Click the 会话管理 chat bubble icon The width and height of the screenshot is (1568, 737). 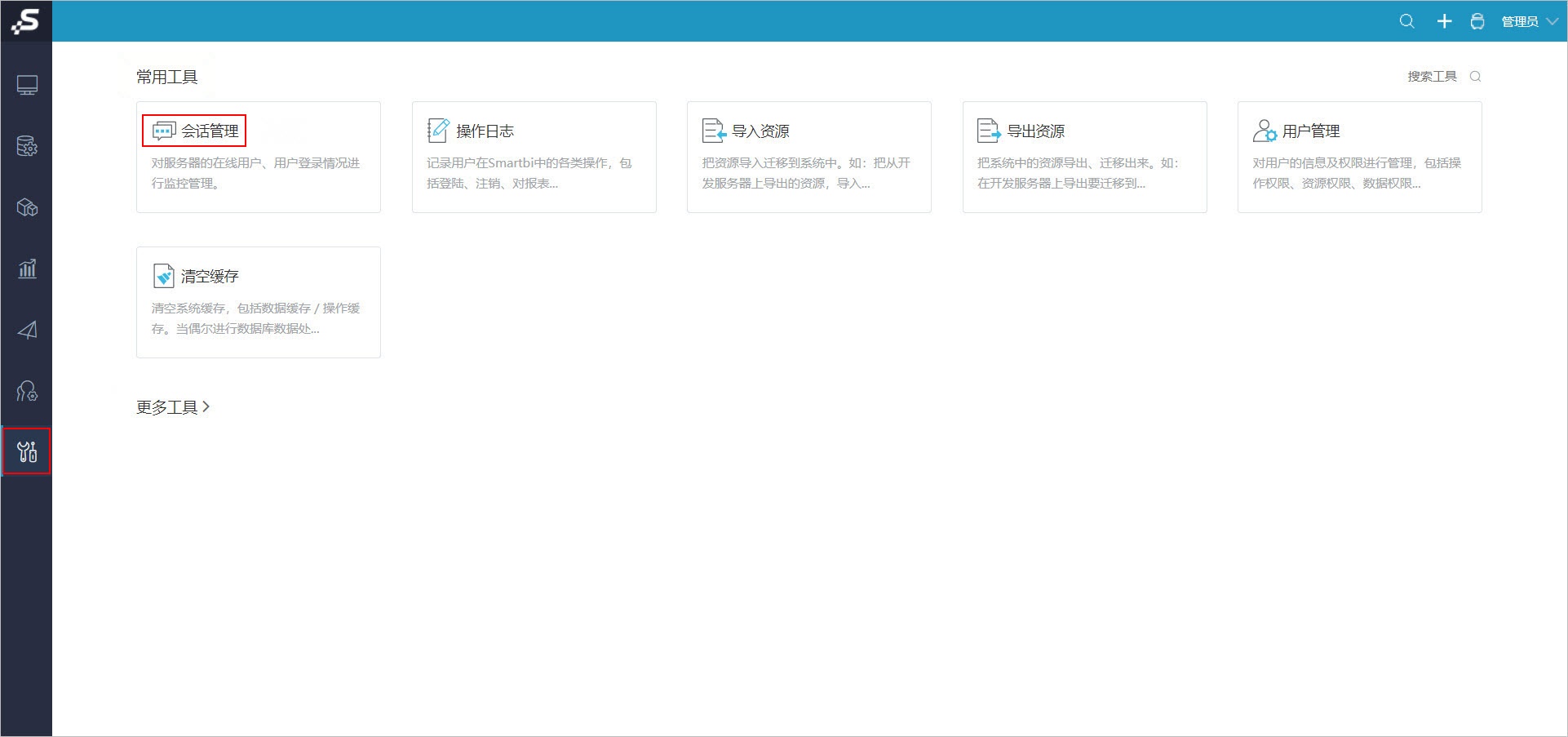tap(164, 131)
